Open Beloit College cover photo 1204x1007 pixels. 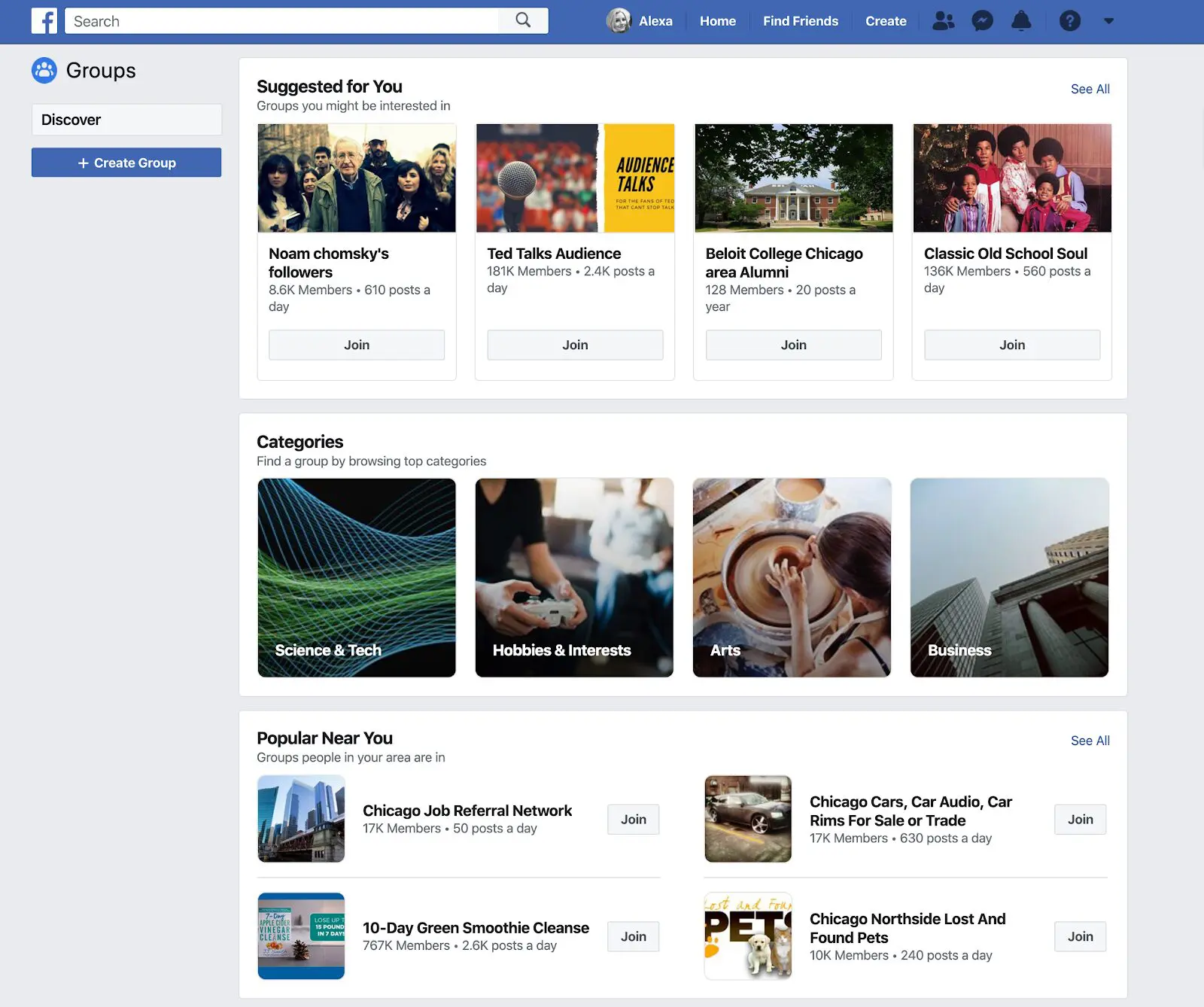(x=793, y=178)
